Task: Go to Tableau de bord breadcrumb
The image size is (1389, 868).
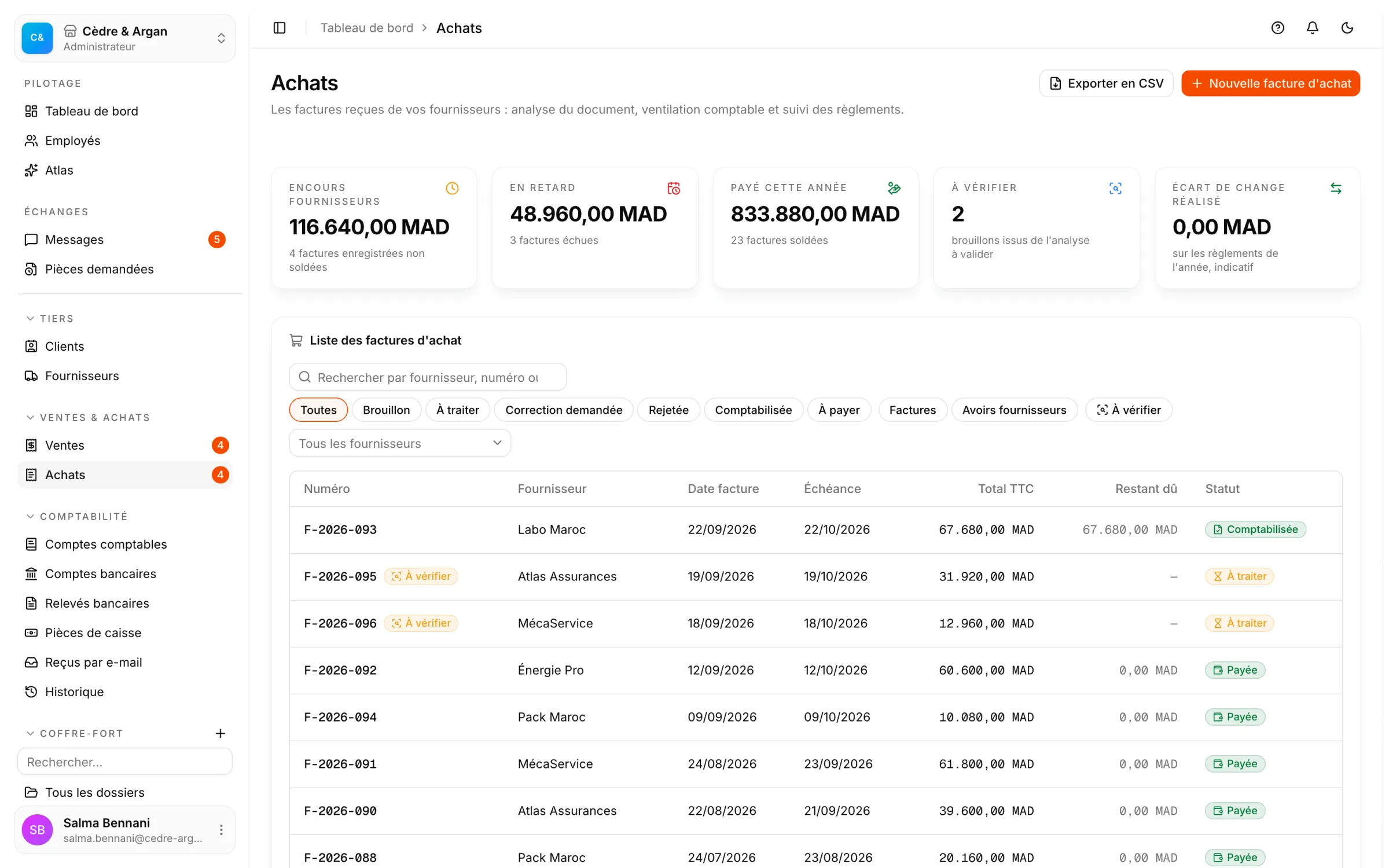Action: click(367, 28)
